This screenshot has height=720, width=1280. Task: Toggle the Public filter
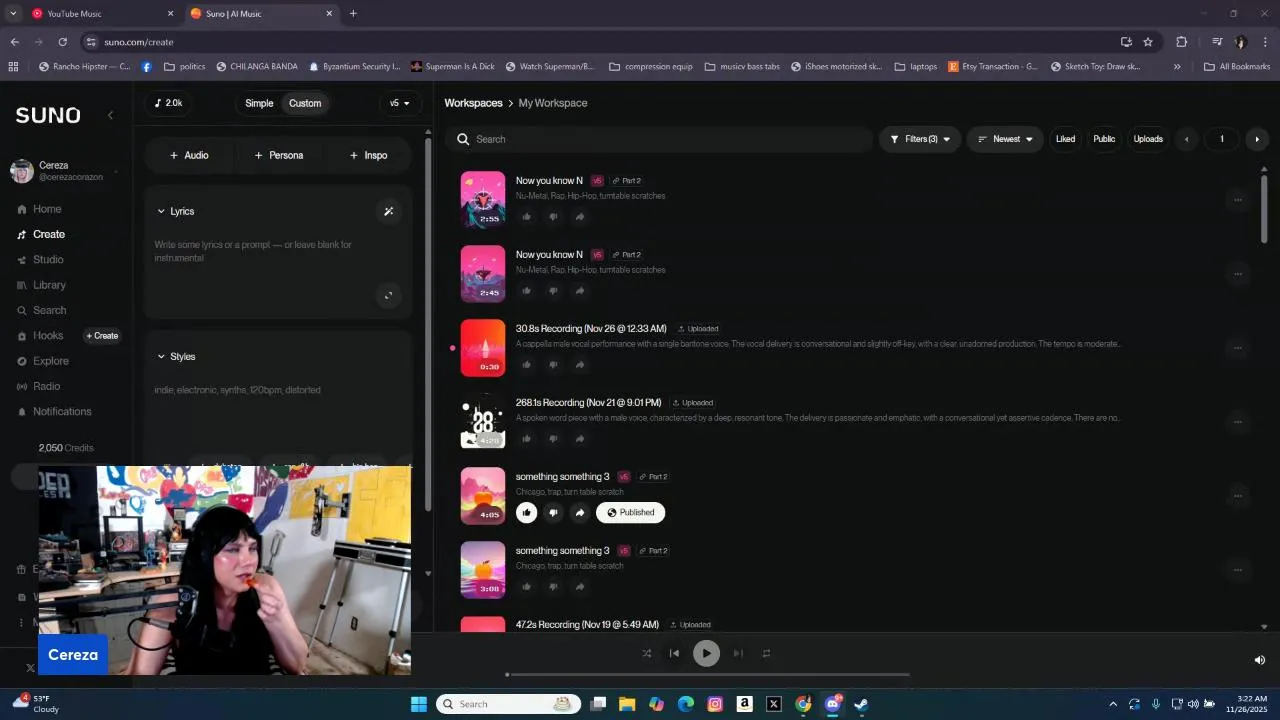(x=1104, y=139)
